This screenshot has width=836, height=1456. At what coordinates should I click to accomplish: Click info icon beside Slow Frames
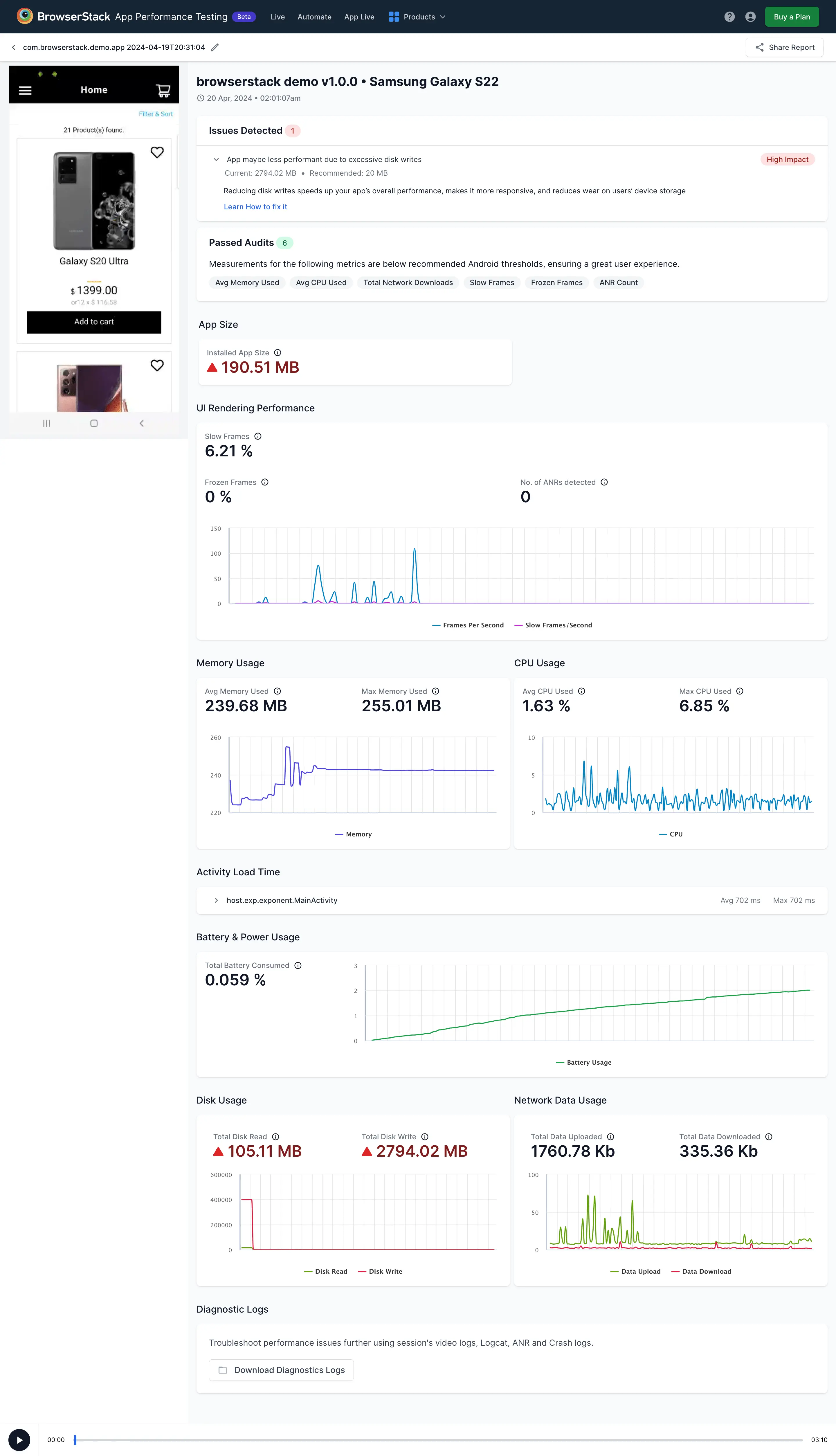[x=258, y=436]
